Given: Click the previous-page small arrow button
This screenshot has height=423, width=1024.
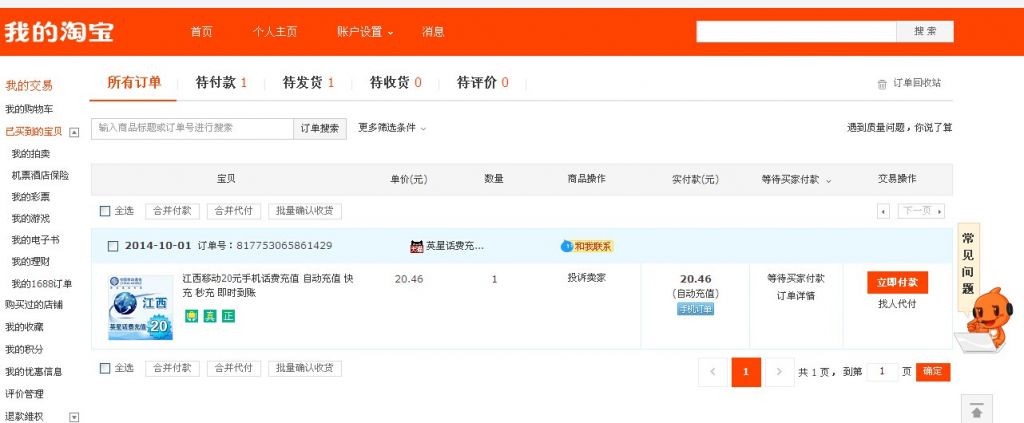Looking at the screenshot, I should (x=883, y=211).
